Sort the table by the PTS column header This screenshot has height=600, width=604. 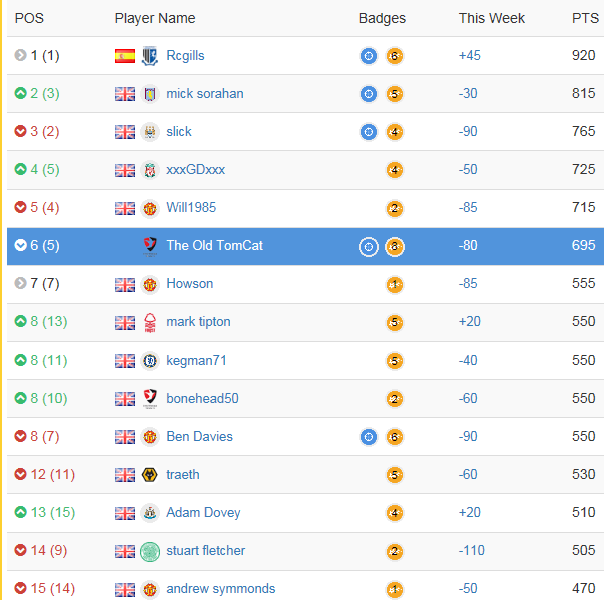coord(584,18)
